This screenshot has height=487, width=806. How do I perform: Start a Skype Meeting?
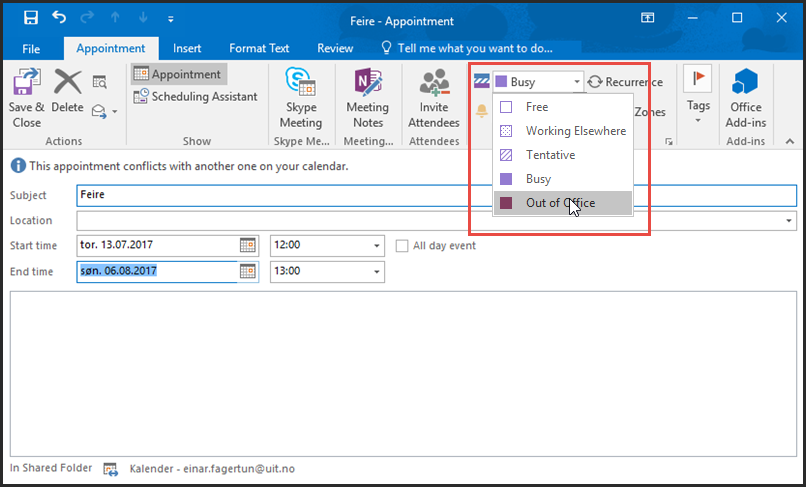click(x=300, y=98)
